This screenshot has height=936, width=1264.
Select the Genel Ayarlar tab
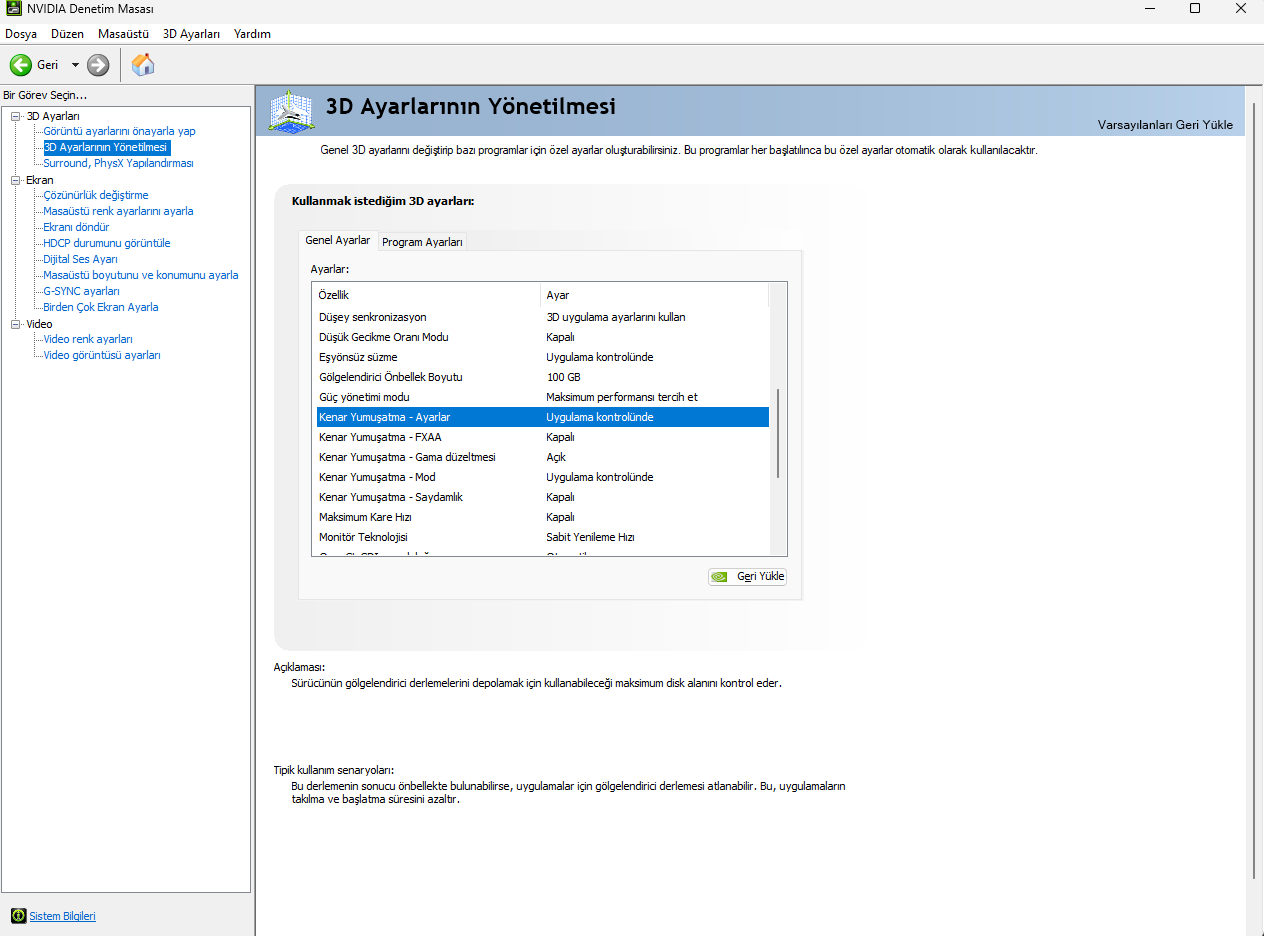pos(337,240)
